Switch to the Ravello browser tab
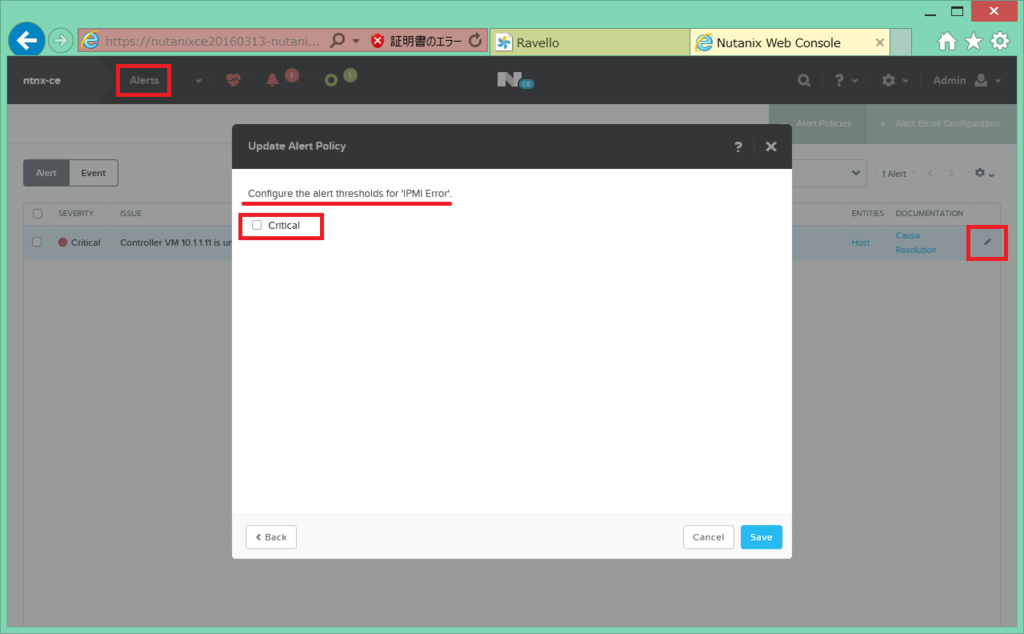The image size is (1024, 634). (590, 42)
